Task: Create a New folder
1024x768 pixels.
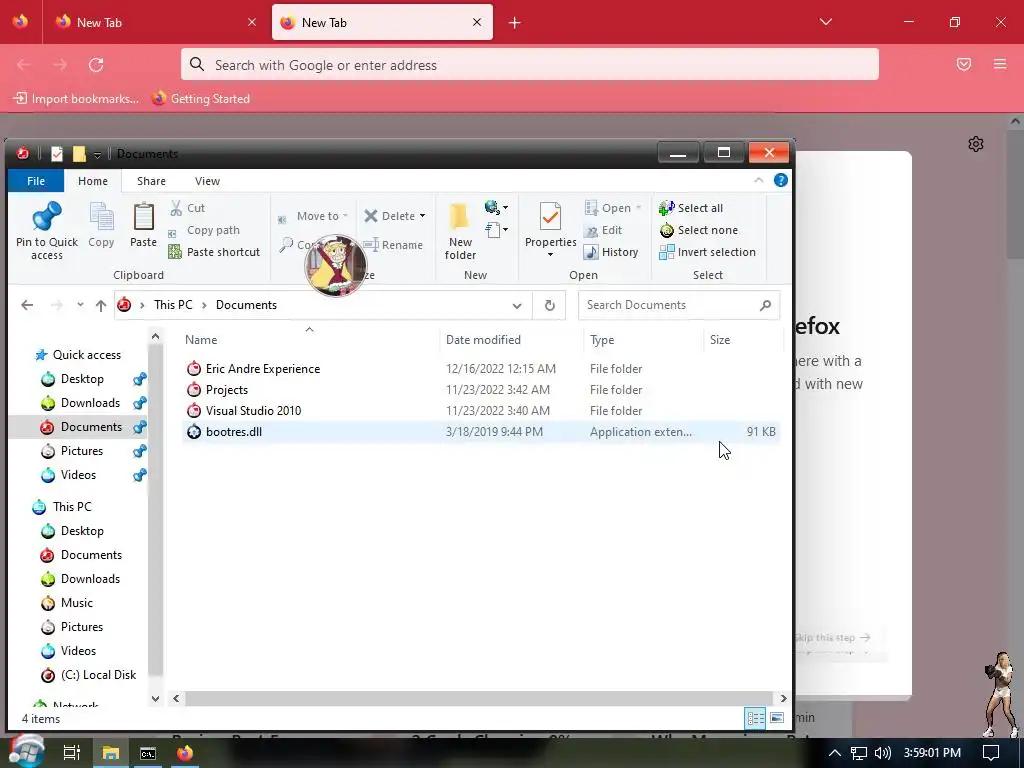Action: click(x=460, y=231)
